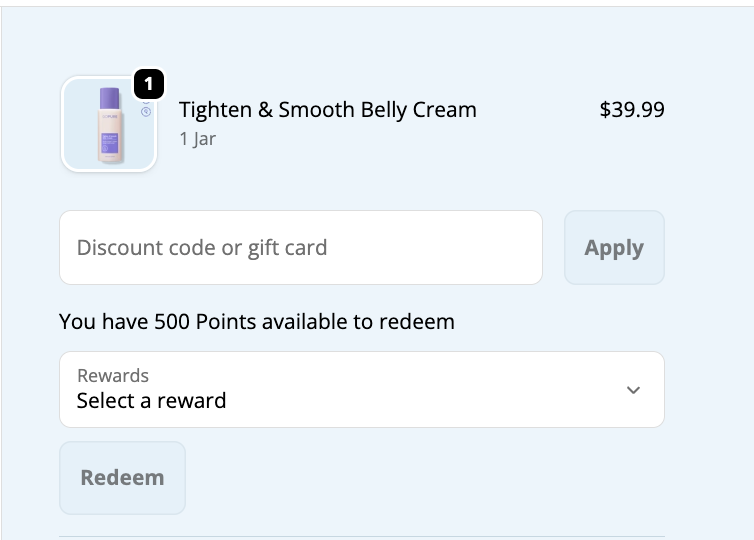Click the $39.99 price

pyautogui.click(x=631, y=110)
